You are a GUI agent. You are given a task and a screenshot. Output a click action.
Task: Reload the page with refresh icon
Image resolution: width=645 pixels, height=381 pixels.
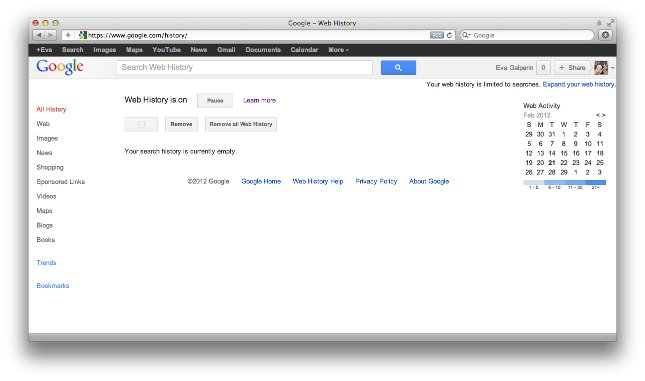[449, 35]
